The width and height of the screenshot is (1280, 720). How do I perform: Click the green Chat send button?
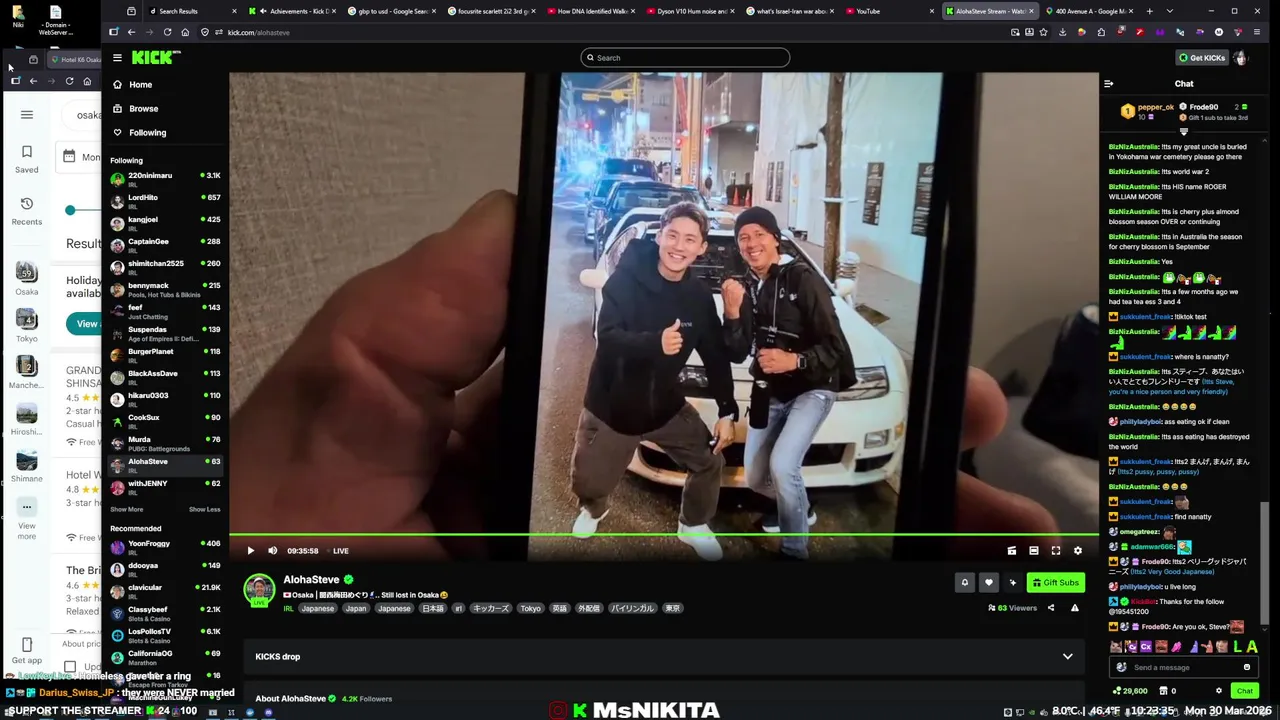[x=1245, y=691]
